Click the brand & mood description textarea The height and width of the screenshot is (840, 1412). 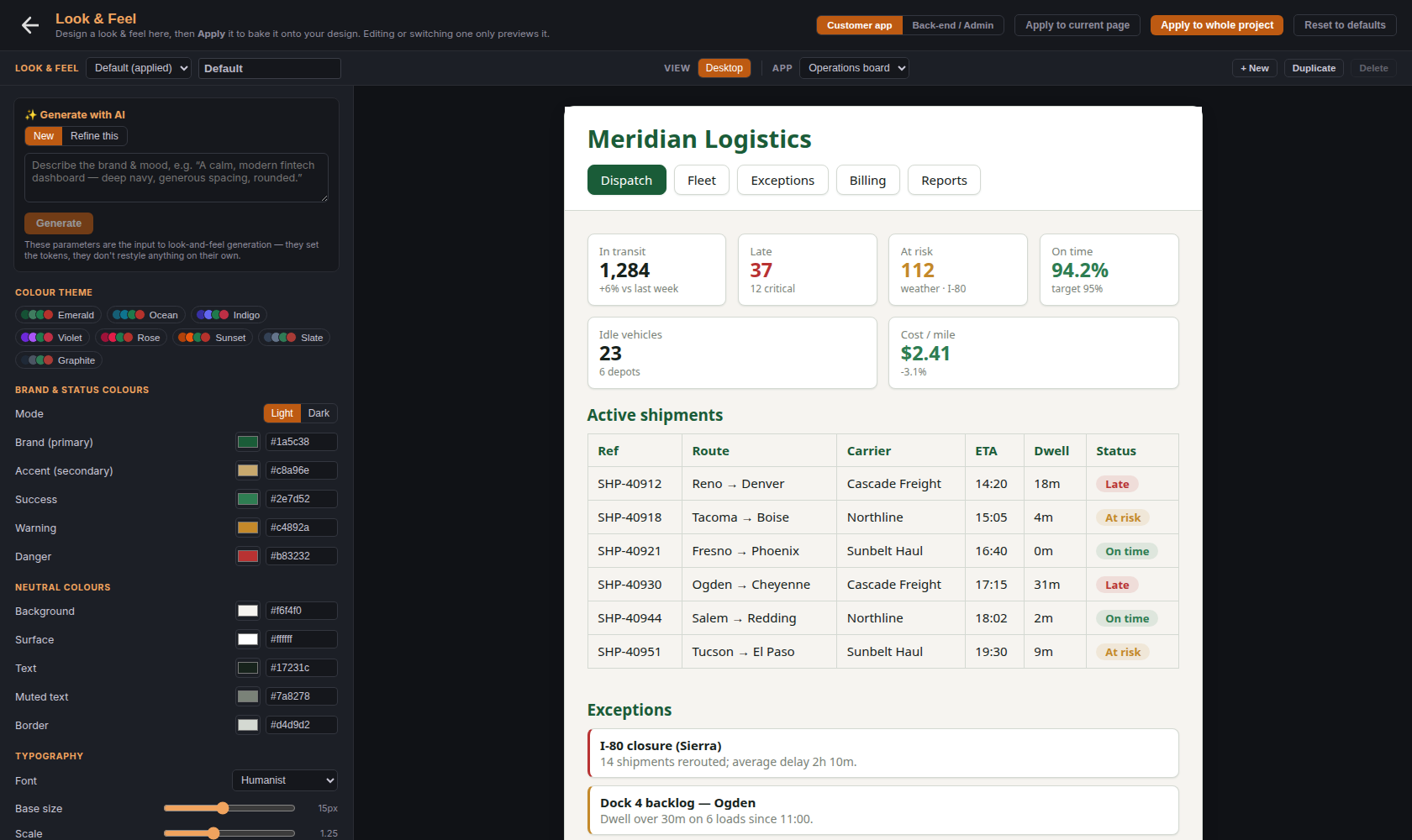(176, 177)
